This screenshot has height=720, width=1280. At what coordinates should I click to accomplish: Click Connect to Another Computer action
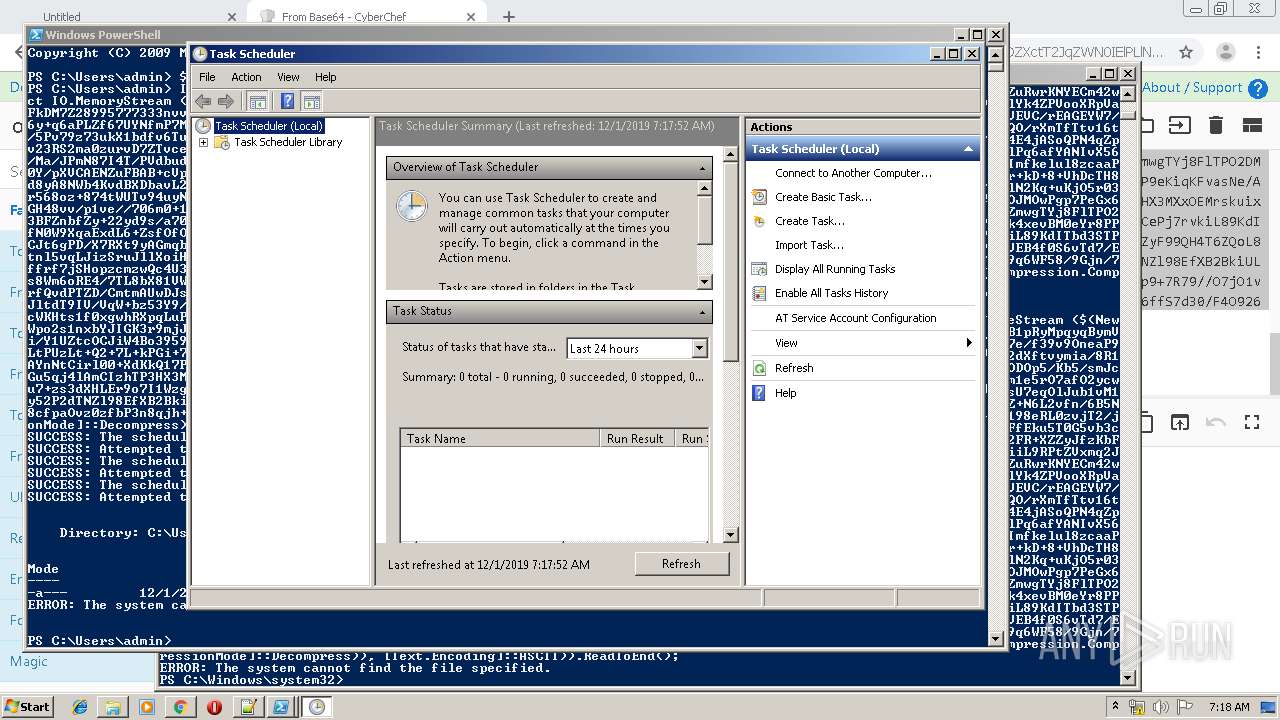pos(853,173)
